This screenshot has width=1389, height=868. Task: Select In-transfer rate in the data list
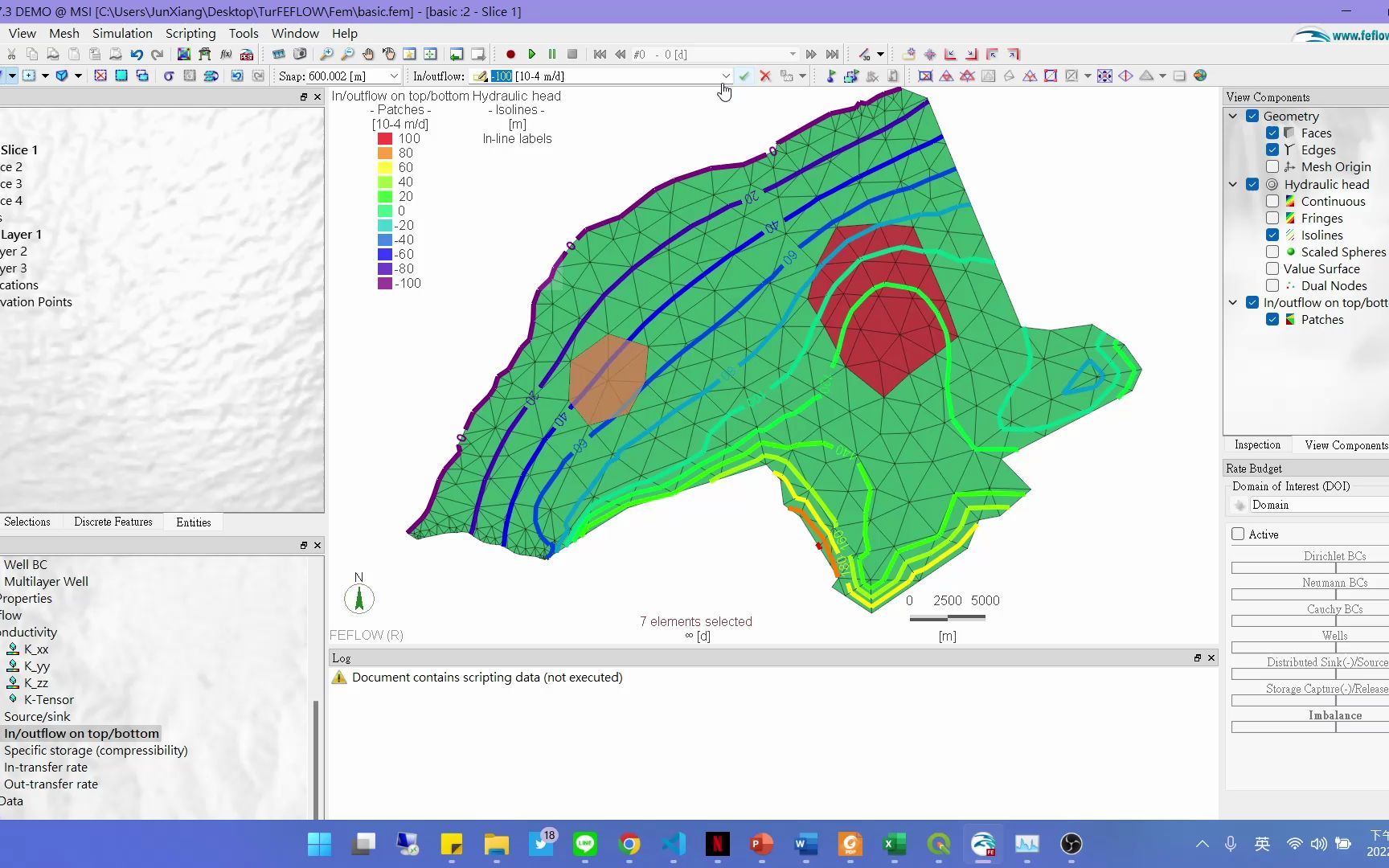tap(46, 767)
